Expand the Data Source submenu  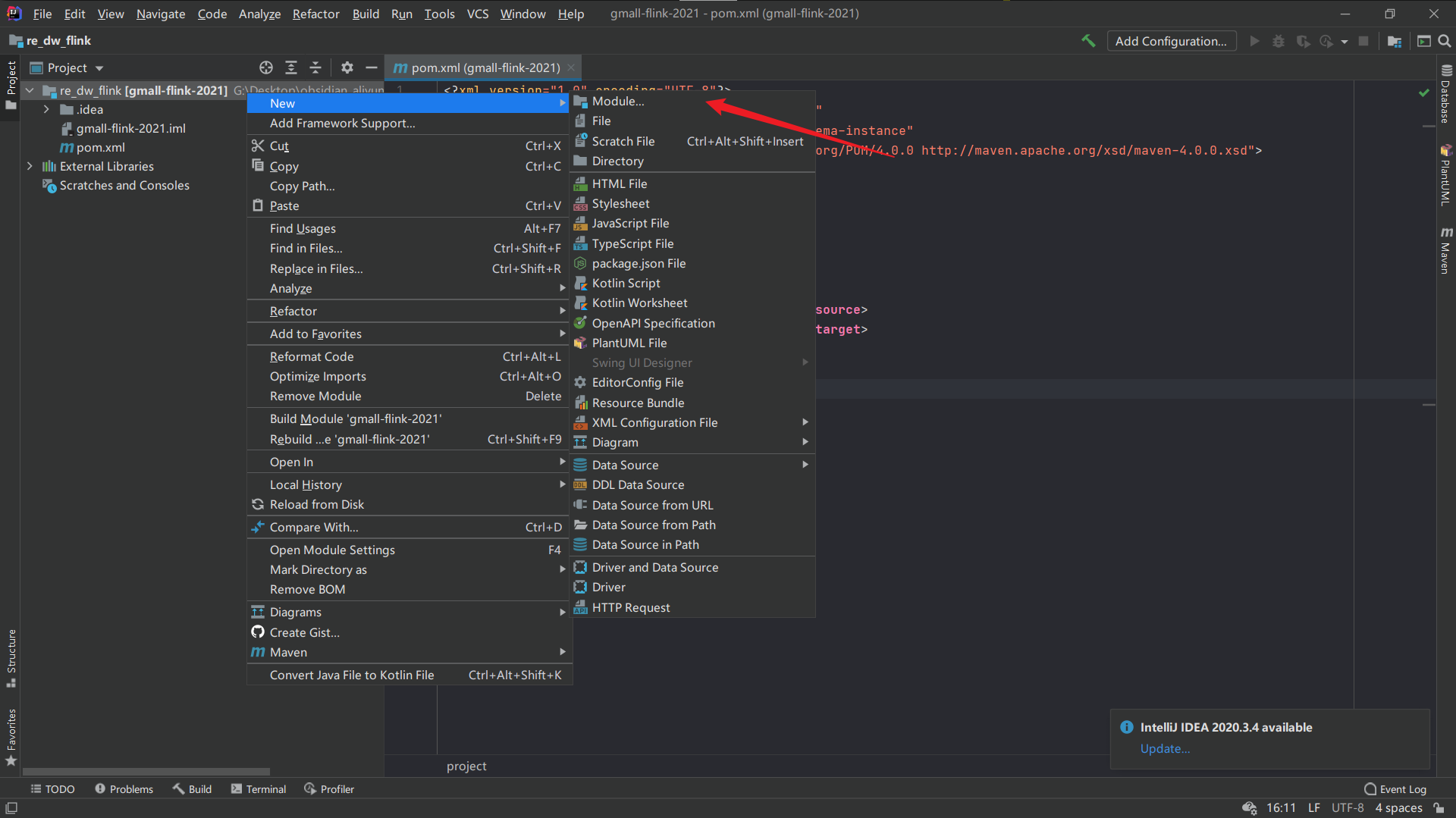692,465
